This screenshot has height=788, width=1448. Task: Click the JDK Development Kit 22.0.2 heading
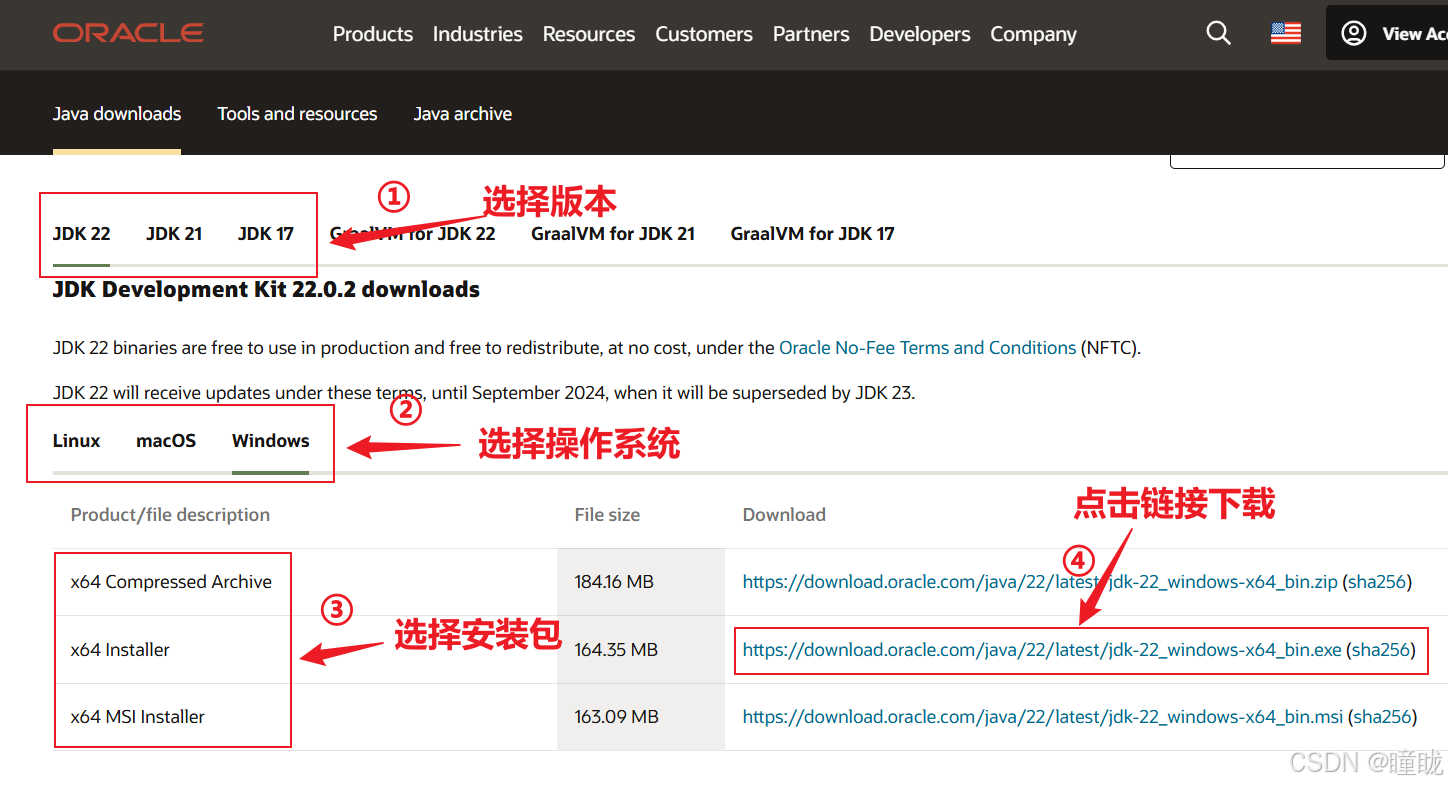click(x=266, y=290)
